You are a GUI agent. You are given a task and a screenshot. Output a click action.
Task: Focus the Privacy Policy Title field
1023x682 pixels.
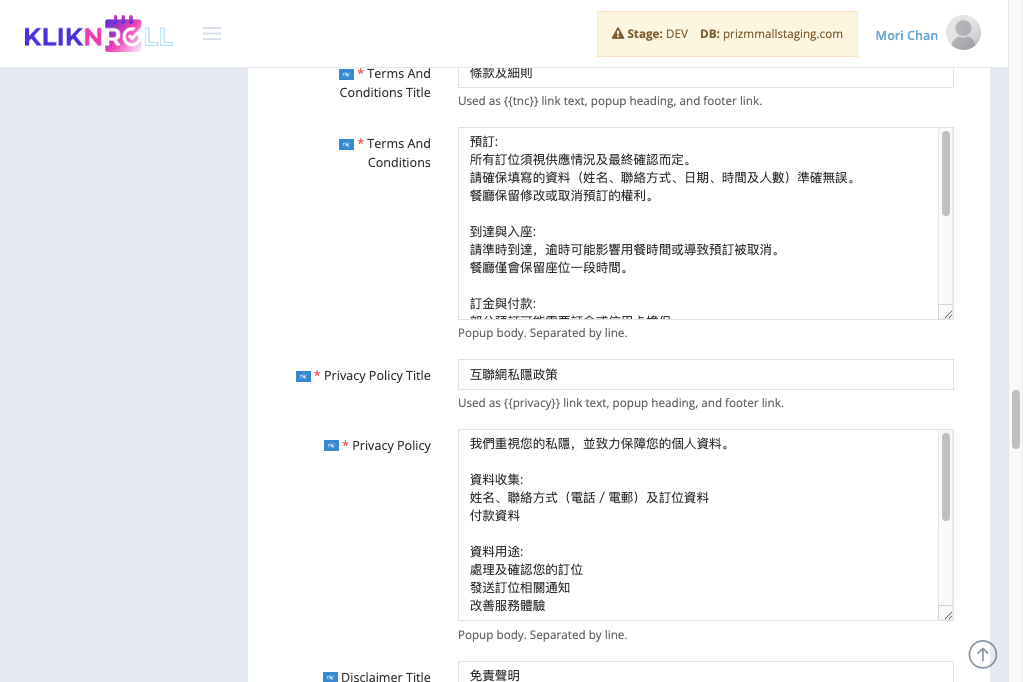[x=705, y=375]
